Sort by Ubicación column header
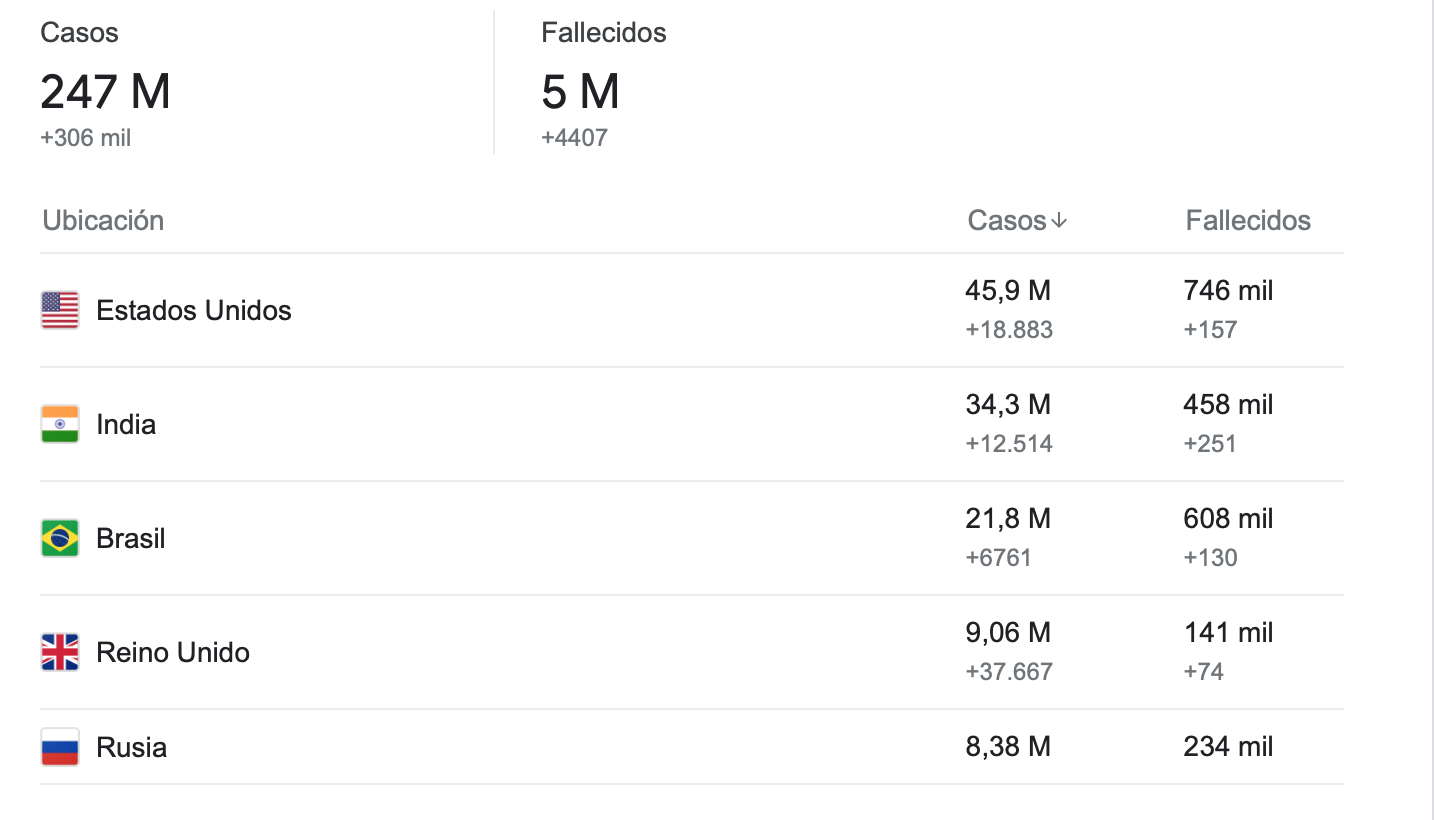1434x820 pixels. [x=103, y=220]
